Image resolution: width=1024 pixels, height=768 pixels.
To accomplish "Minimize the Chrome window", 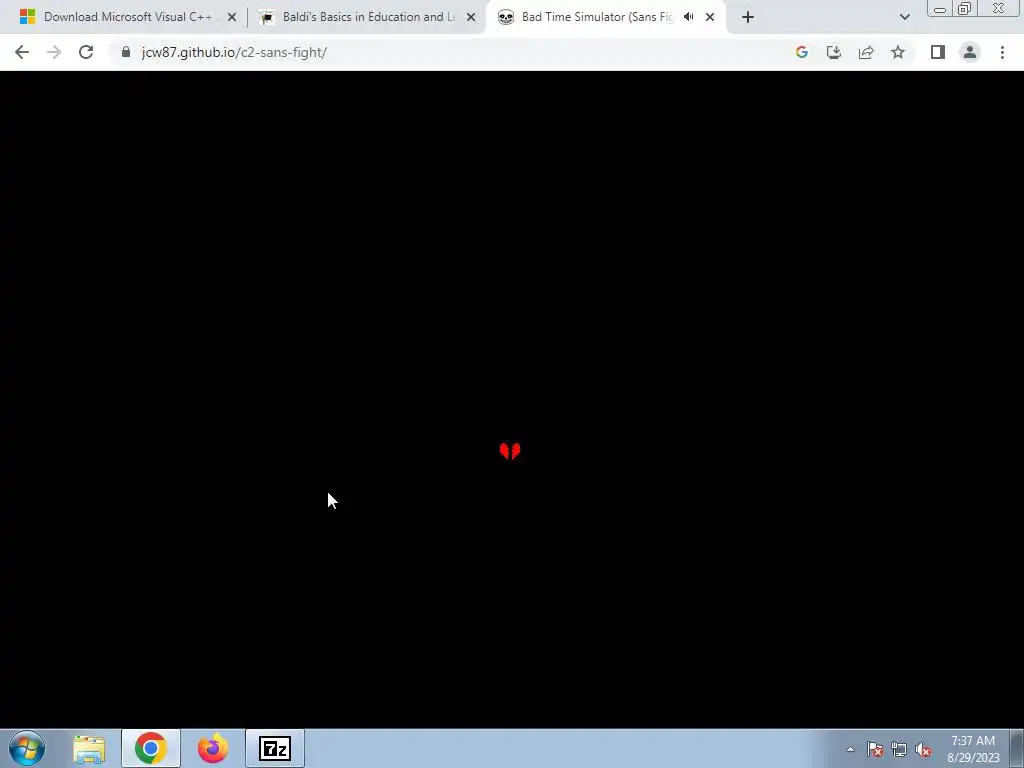I will [940, 9].
